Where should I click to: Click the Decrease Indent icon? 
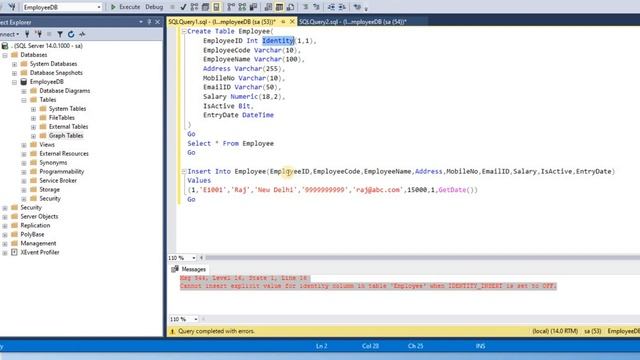pyautogui.click(x=331, y=7)
